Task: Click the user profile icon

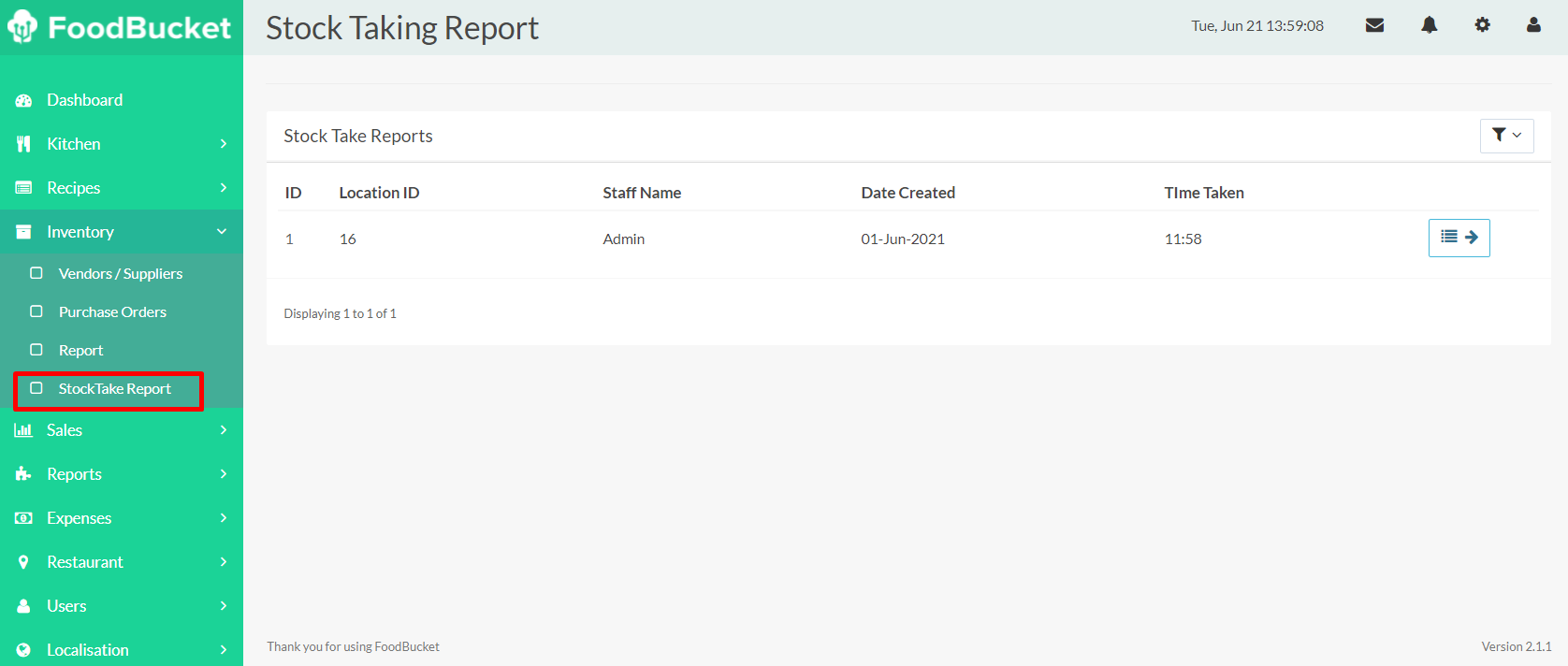Action: click(x=1533, y=25)
